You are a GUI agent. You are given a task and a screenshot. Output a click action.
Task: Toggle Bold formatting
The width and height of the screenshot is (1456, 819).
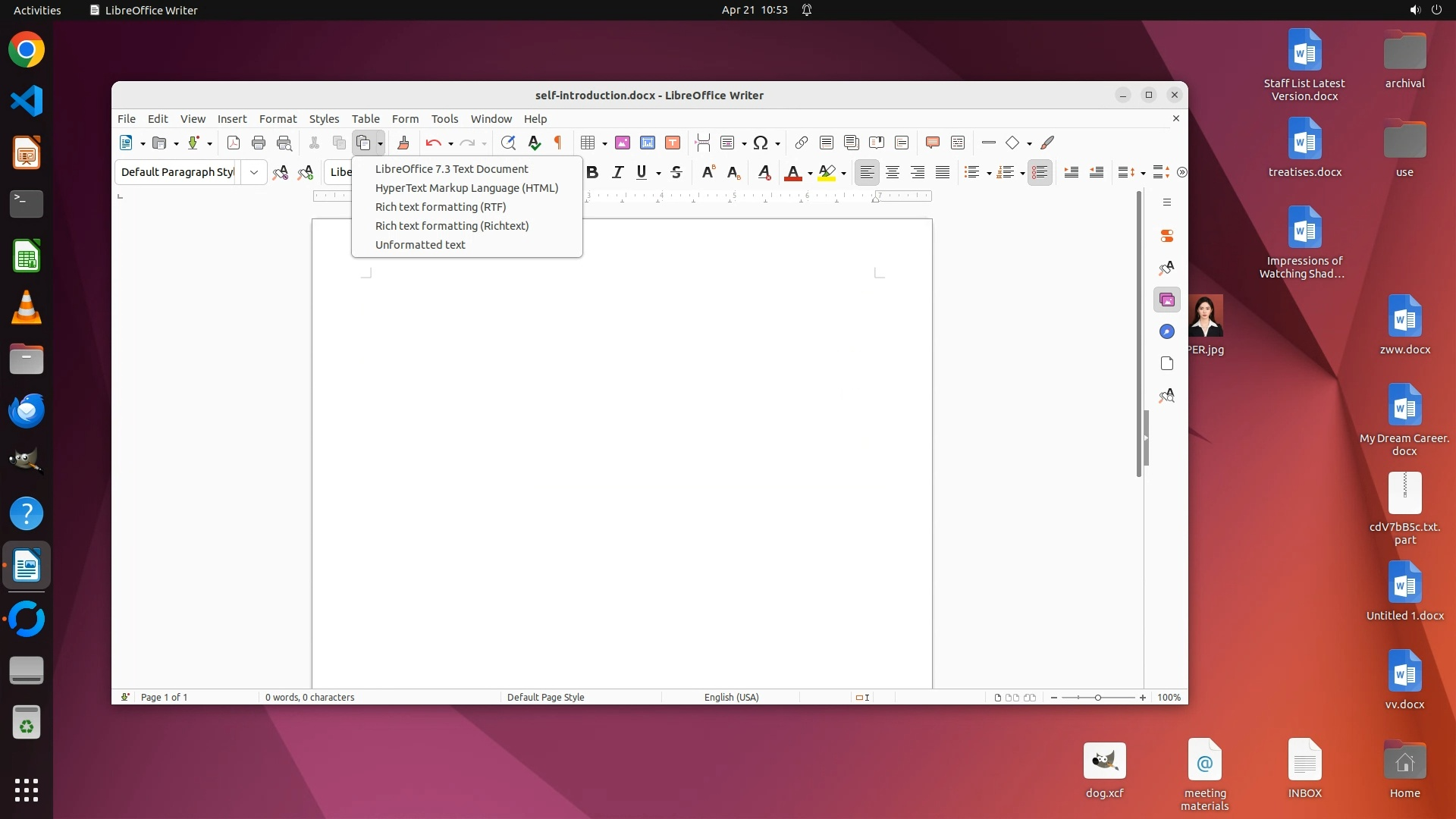(x=592, y=173)
